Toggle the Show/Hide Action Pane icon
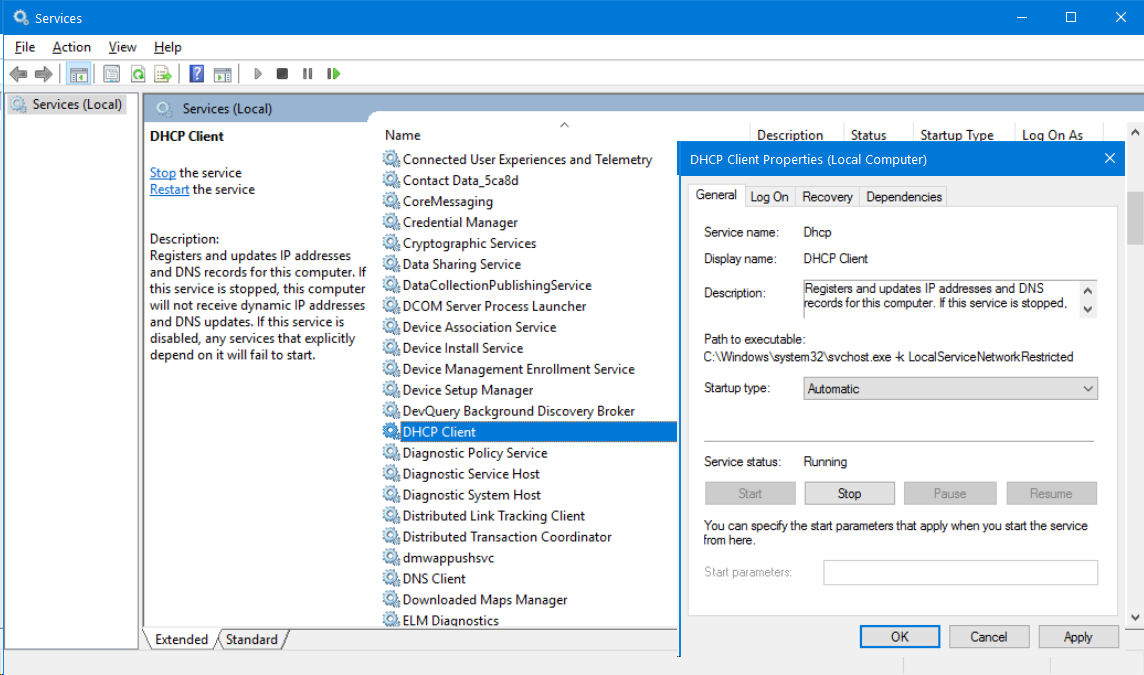 [223, 74]
